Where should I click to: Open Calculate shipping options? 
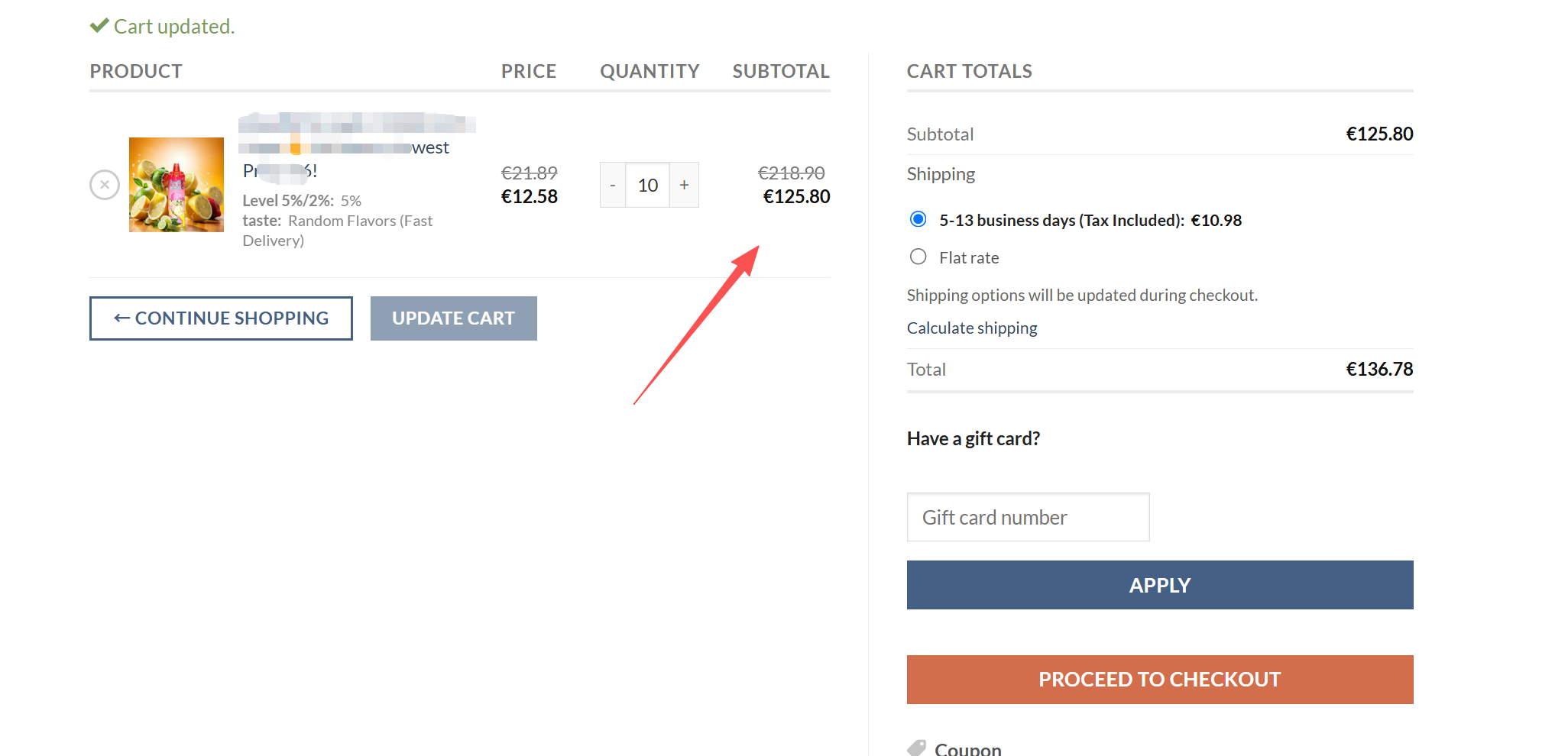coord(972,328)
